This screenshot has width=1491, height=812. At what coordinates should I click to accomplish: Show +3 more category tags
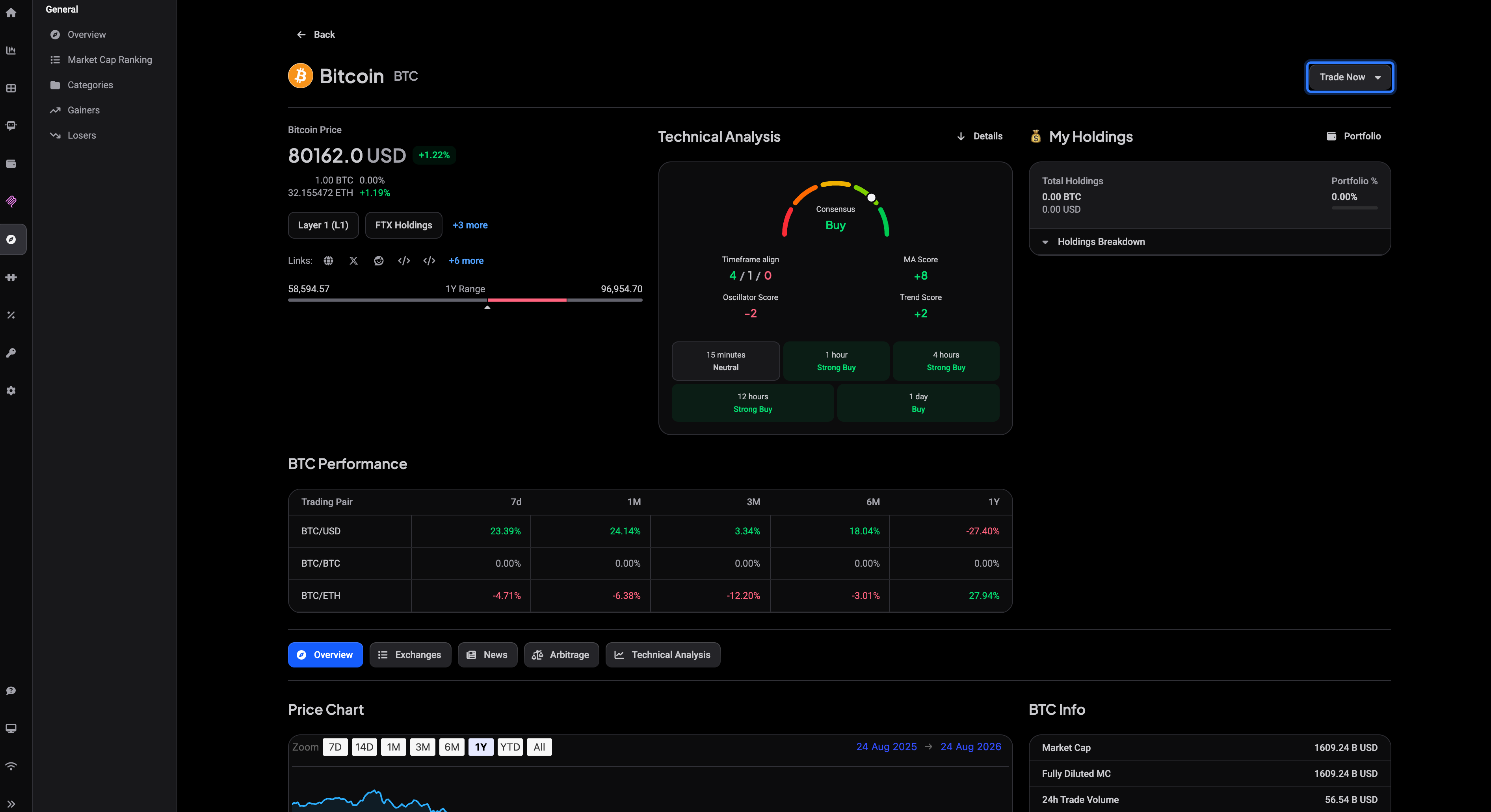pos(470,225)
